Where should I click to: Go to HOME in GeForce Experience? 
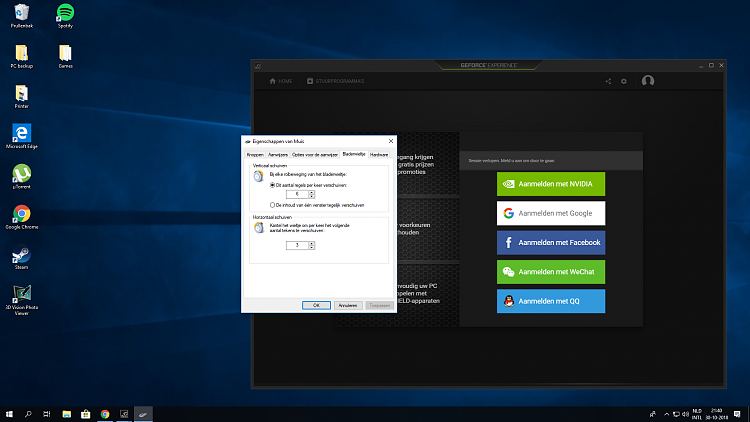[x=281, y=81]
